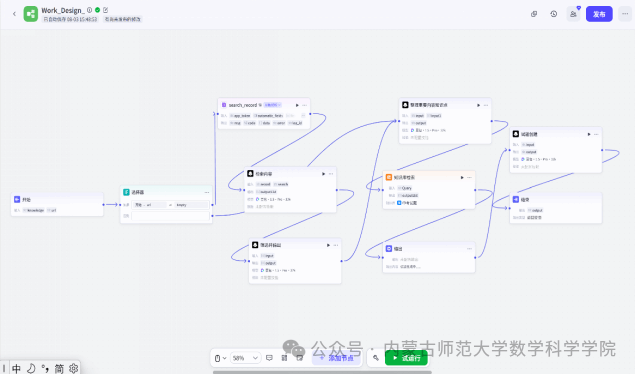Viewport: 636px width, 374px height.
Task: Open the three-dot menu on the selector node
Action: click(x=207, y=192)
